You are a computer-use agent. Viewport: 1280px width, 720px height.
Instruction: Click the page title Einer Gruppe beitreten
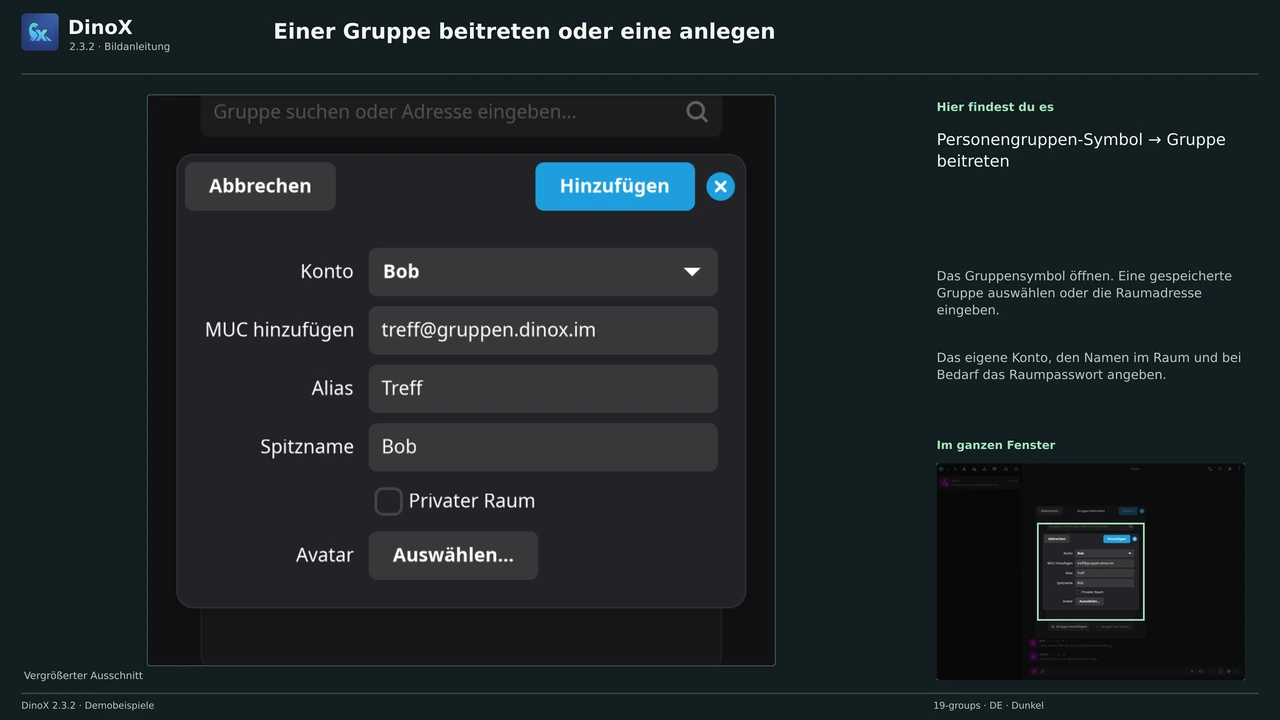point(524,31)
